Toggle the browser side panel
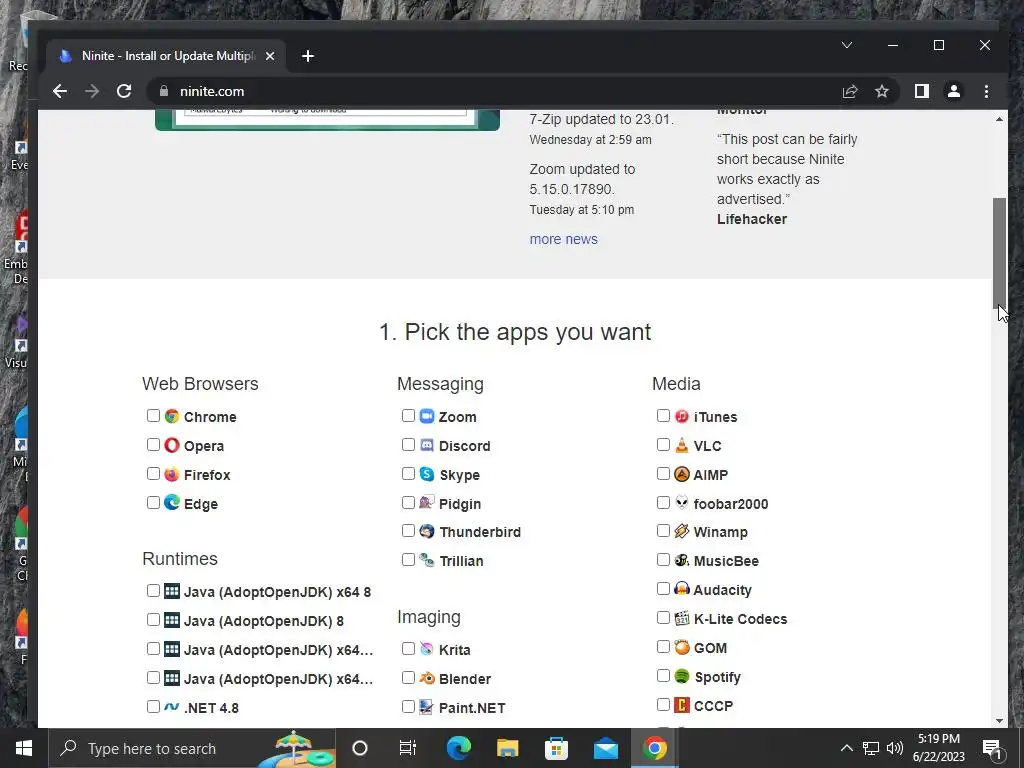The image size is (1024, 768). click(x=921, y=91)
